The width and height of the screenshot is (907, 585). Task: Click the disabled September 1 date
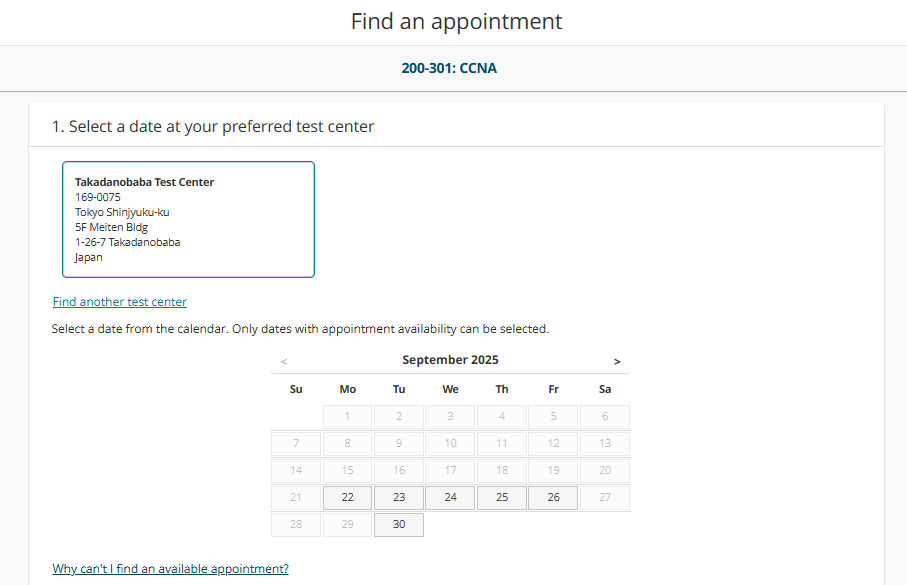[347, 416]
